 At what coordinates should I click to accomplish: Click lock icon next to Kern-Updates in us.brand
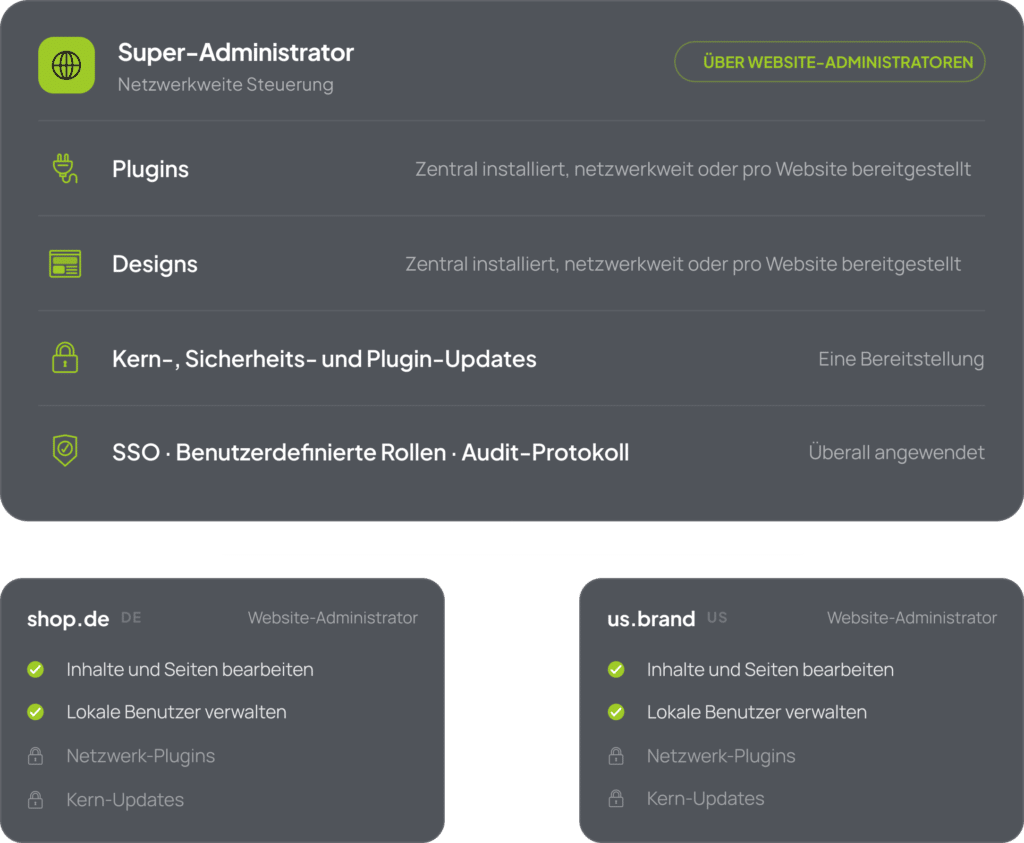click(616, 799)
